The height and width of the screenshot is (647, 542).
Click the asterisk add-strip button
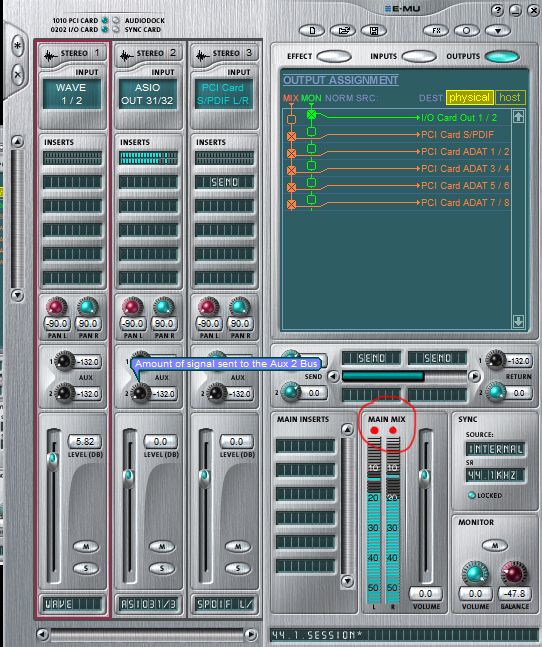(17, 45)
